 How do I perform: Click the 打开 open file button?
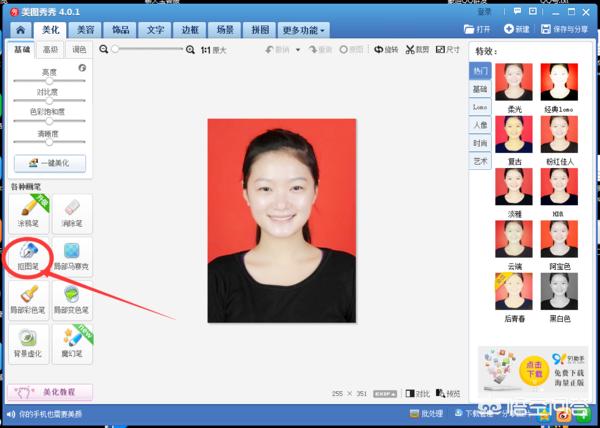(477, 29)
